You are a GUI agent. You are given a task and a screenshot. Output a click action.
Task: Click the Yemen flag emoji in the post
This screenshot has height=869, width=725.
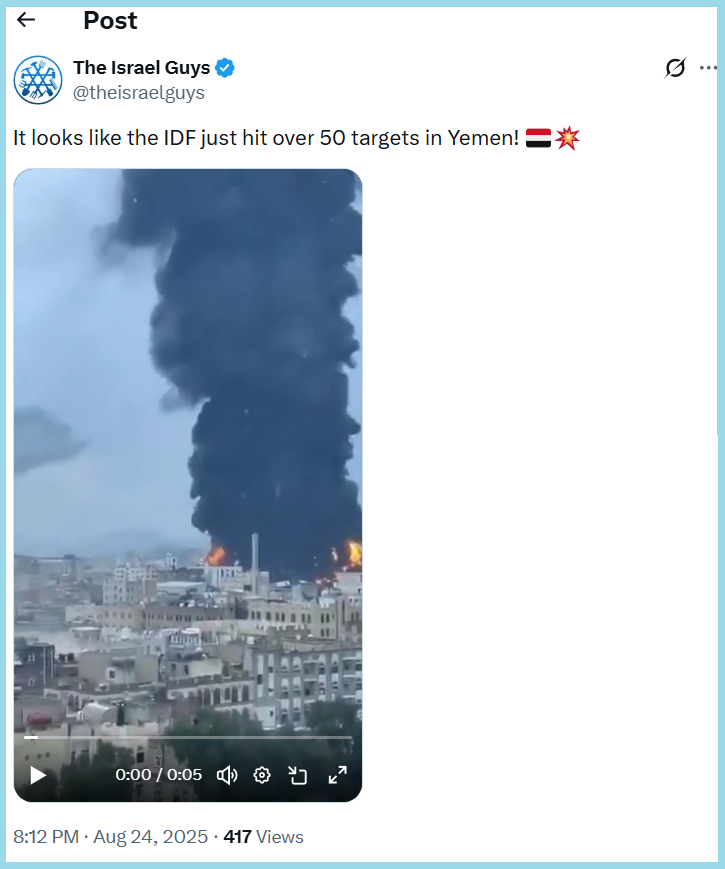(538, 138)
